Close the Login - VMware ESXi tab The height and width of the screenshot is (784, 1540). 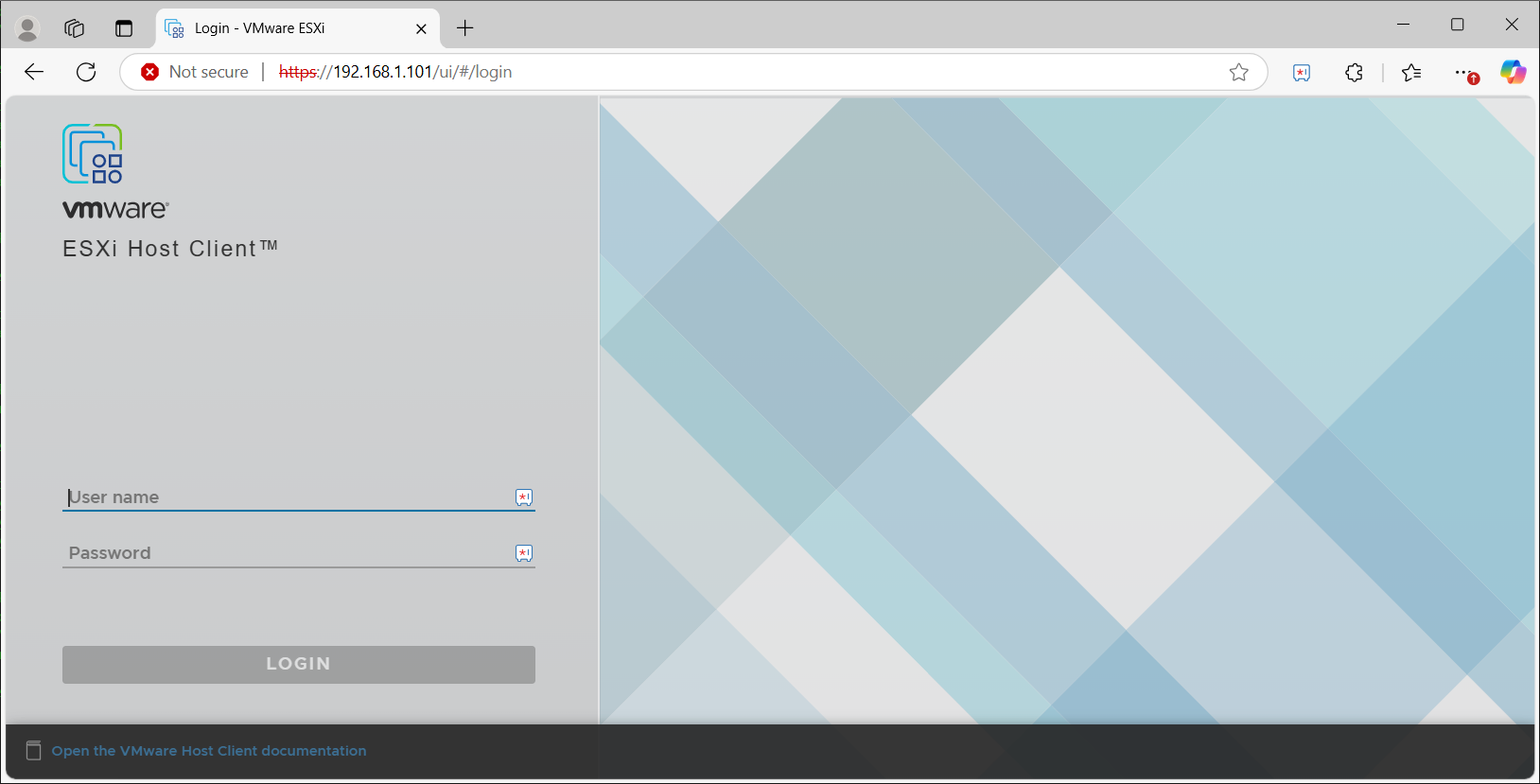pyautogui.click(x=421, y=28)
